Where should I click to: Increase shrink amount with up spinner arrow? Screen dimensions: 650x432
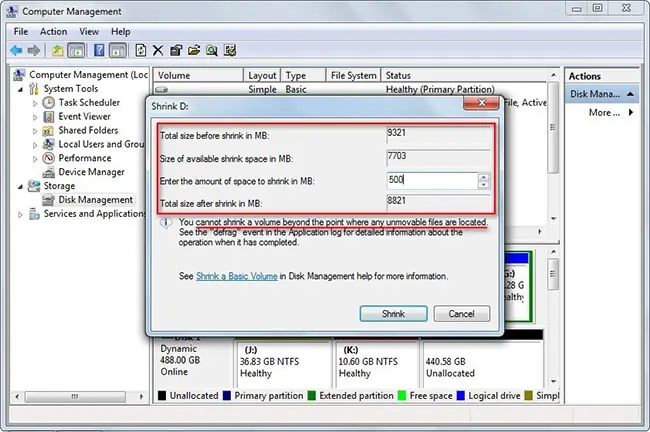[x=483, y=177]
